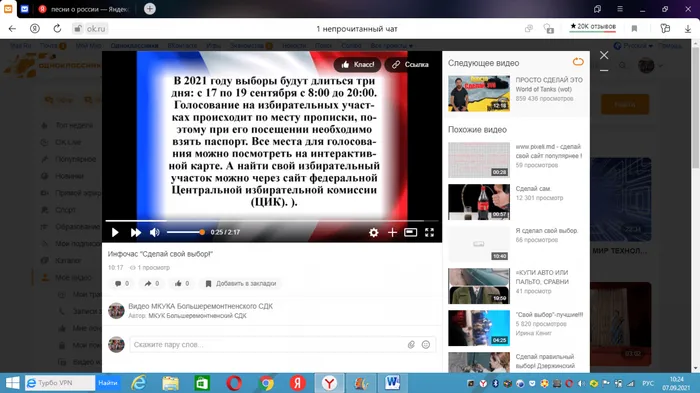700x393 pixels.
Task: Open the red Я Yandex icon in taskbar
Action: click(298, 383)
